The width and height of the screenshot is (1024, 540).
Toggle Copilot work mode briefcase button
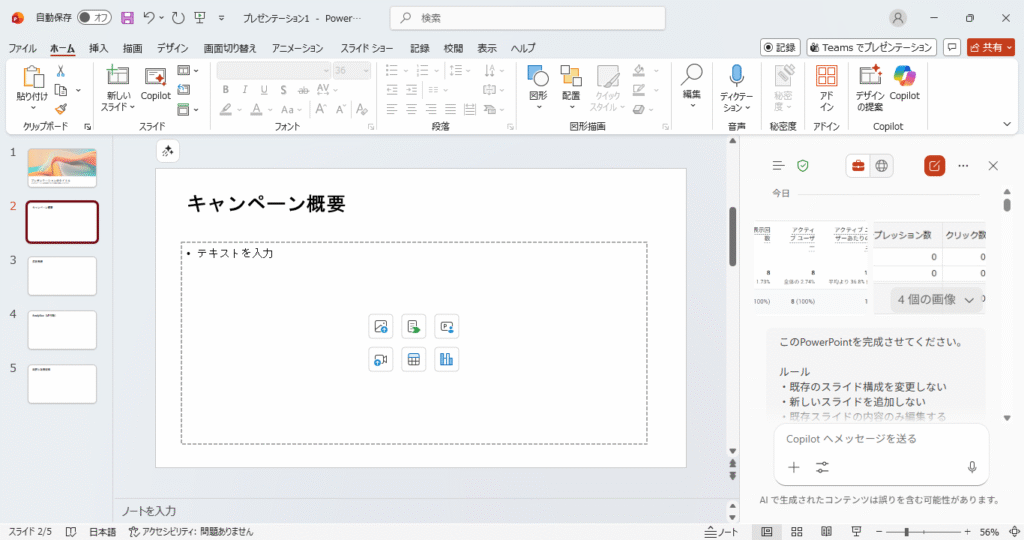point(857,166)
